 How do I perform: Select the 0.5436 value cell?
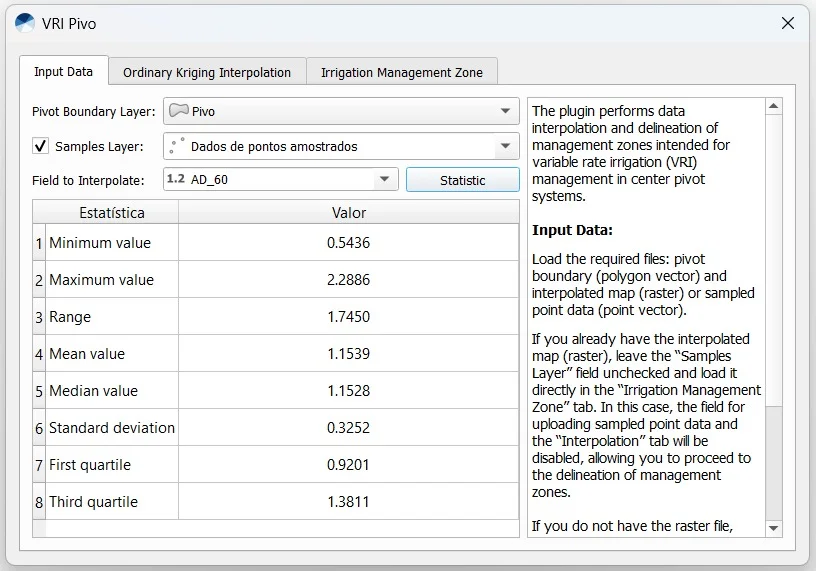[x=349, y=243]
